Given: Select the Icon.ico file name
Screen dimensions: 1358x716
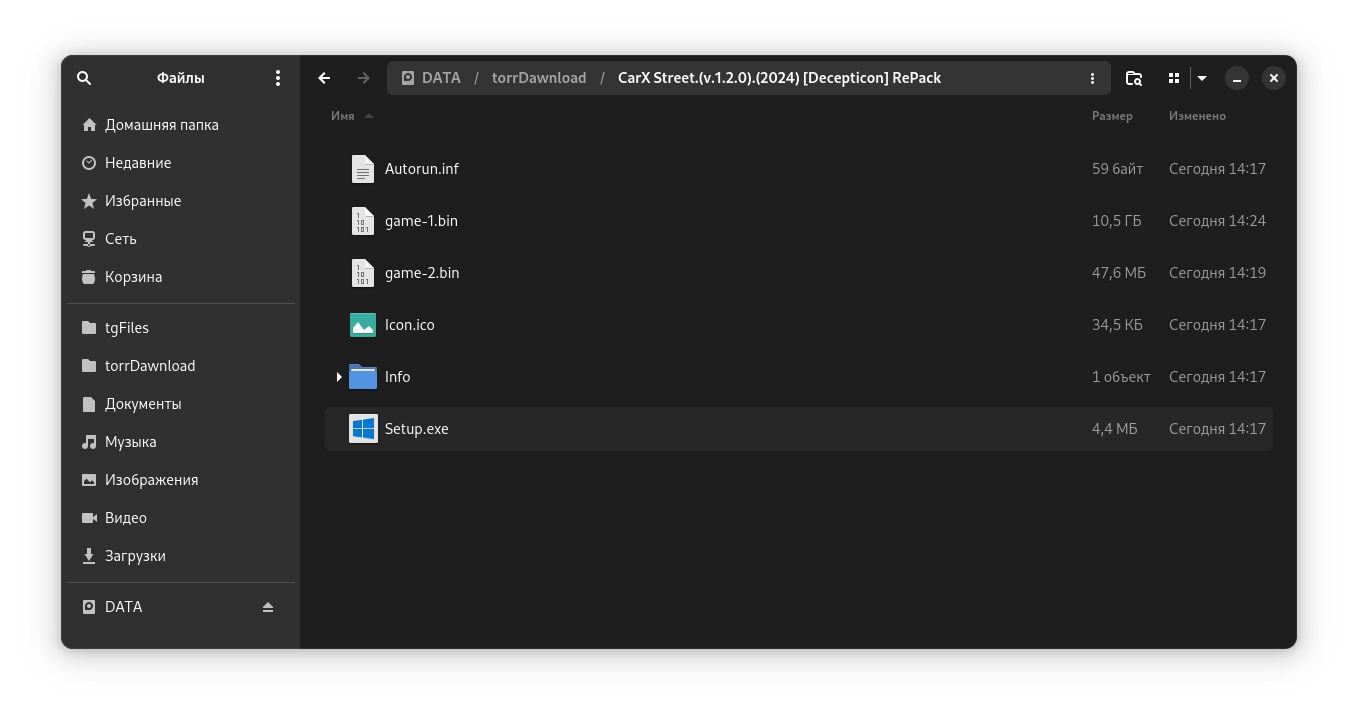Looking at the screenshot, I should coord(410,325).
